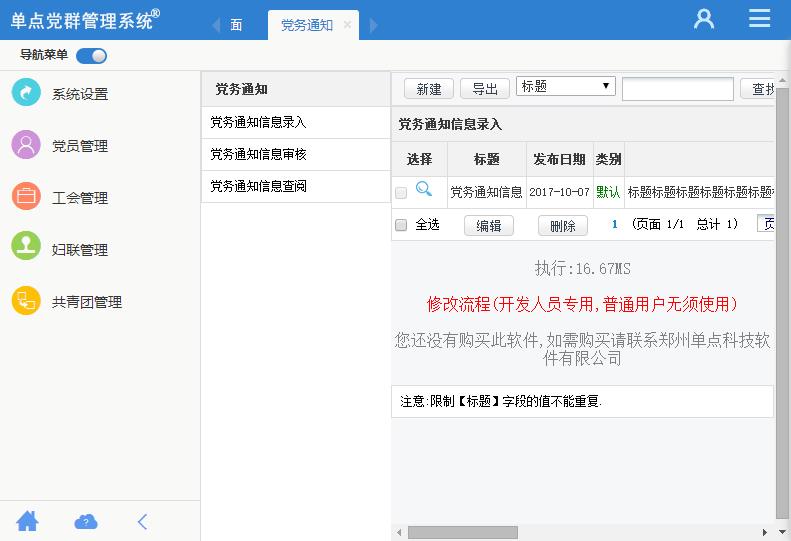Check the 党务通知信息 row checkbox
The width and height of the screenshot is (791, 541).
(x=401, y=192)
